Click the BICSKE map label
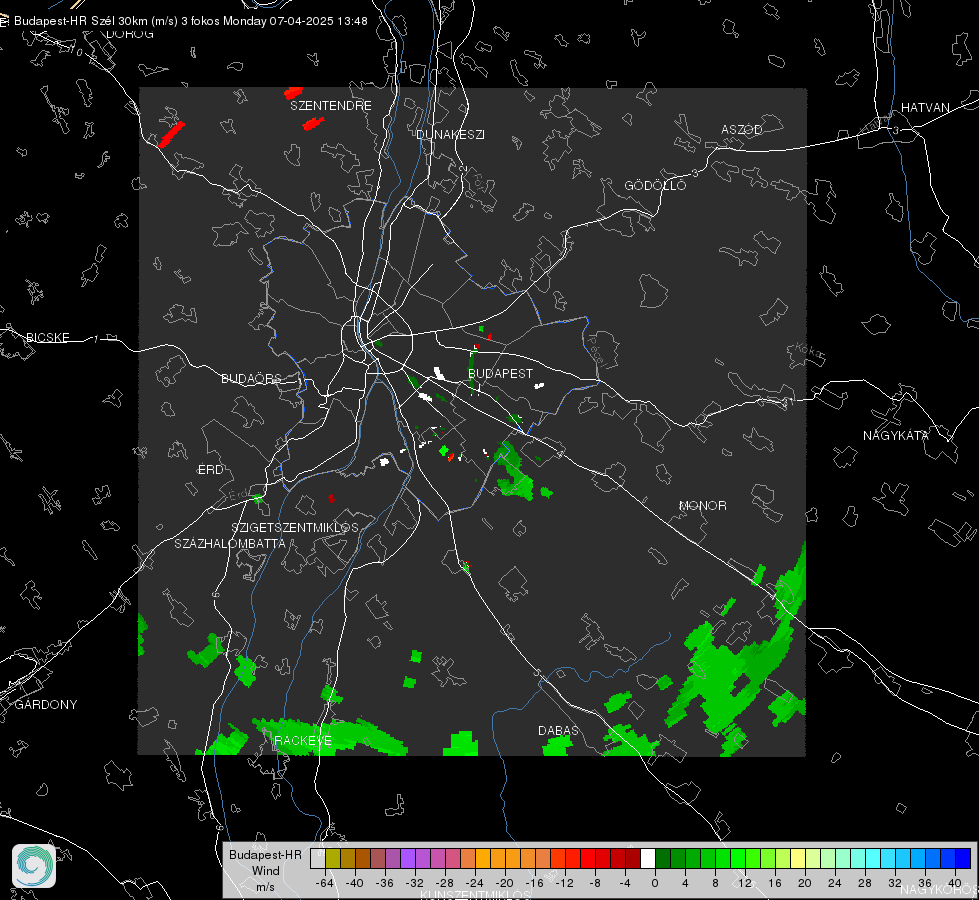This screenshot has width=979, height=900. pos(47,337)
